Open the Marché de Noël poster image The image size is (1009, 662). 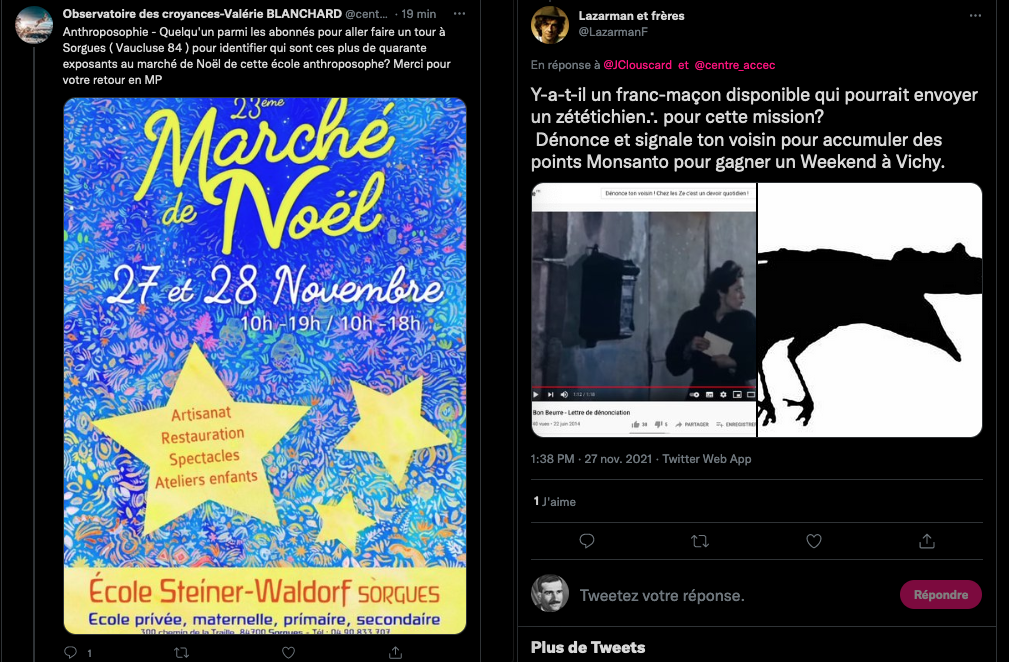coord(265,365)
